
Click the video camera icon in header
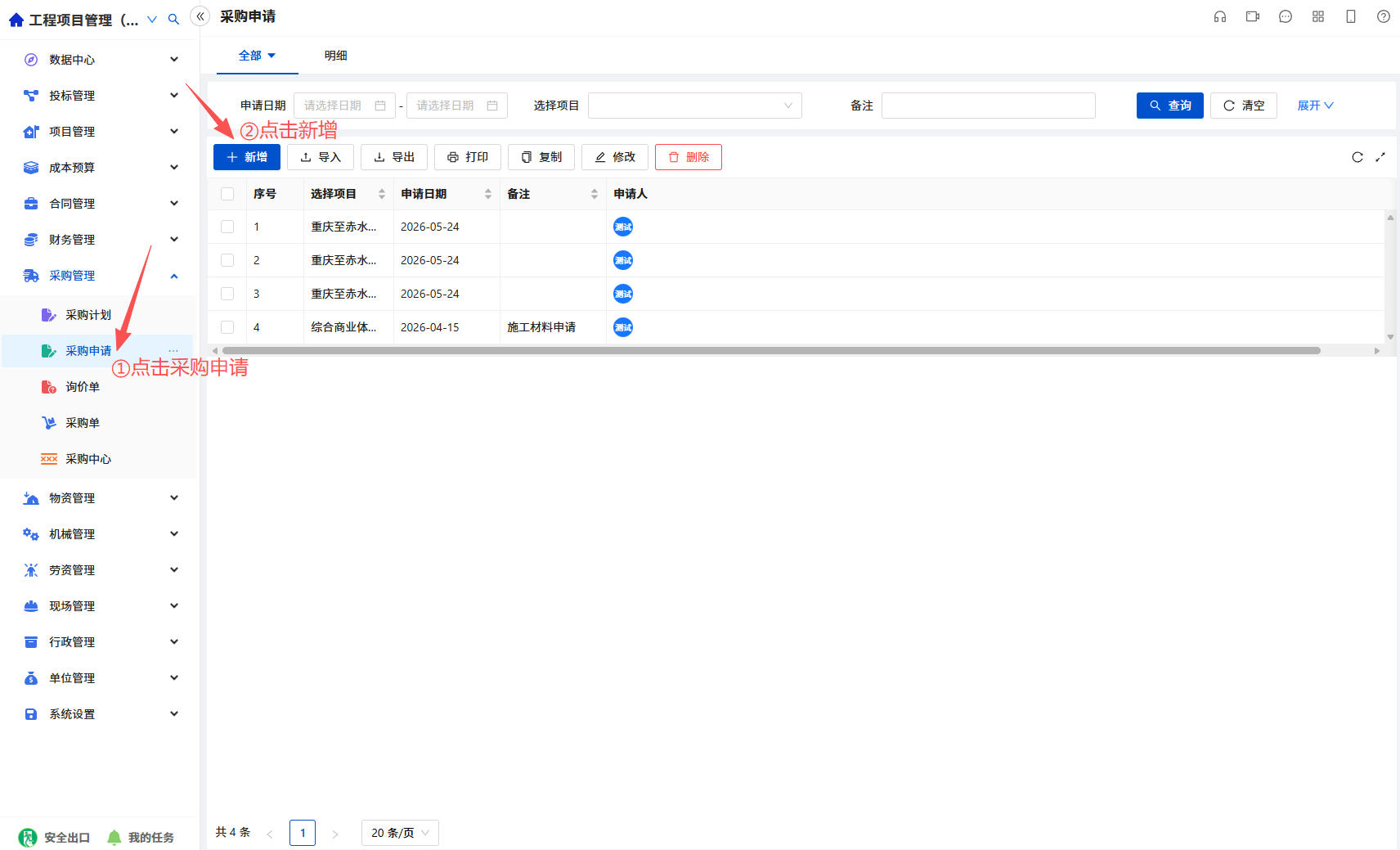1253,16
